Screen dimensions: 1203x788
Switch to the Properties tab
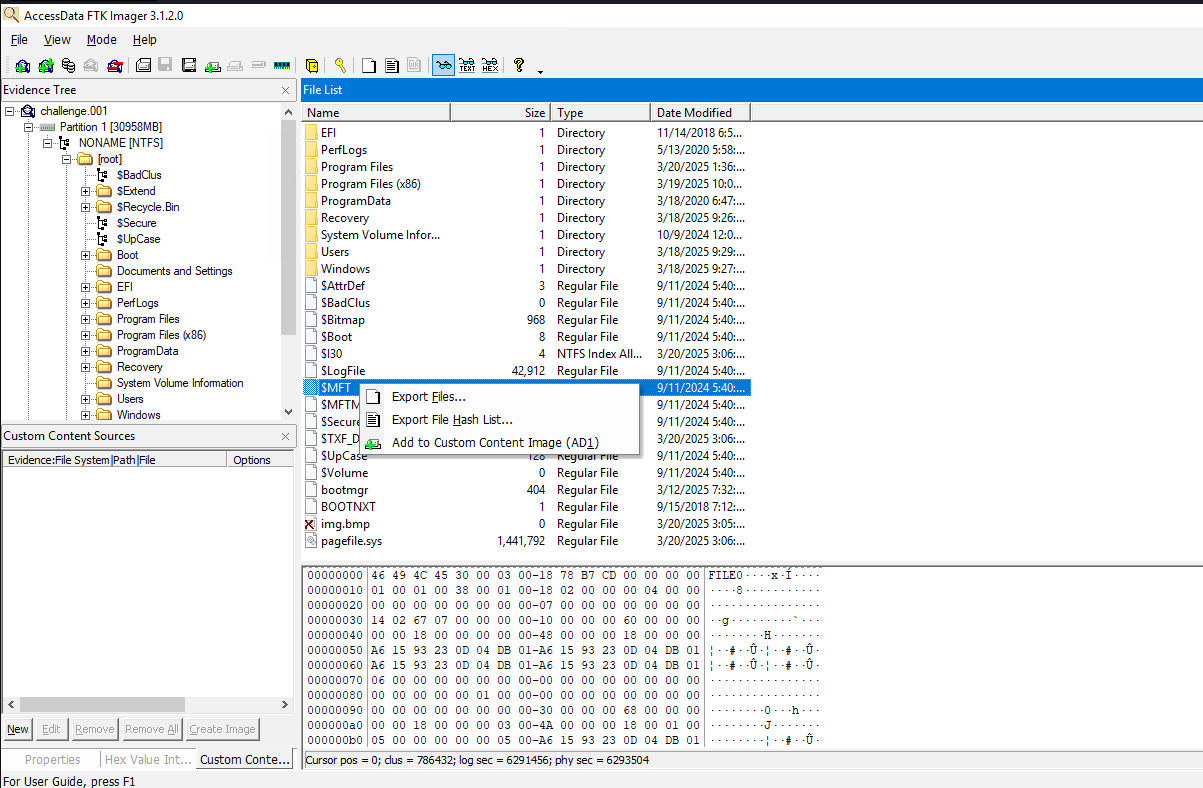(x=52, y=760)
